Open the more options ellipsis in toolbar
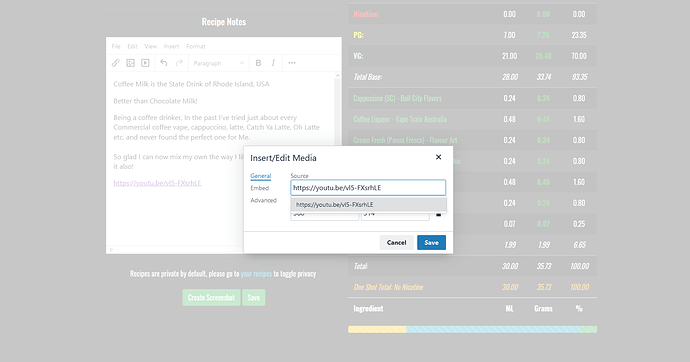690x362 pixels. [292, 63]
